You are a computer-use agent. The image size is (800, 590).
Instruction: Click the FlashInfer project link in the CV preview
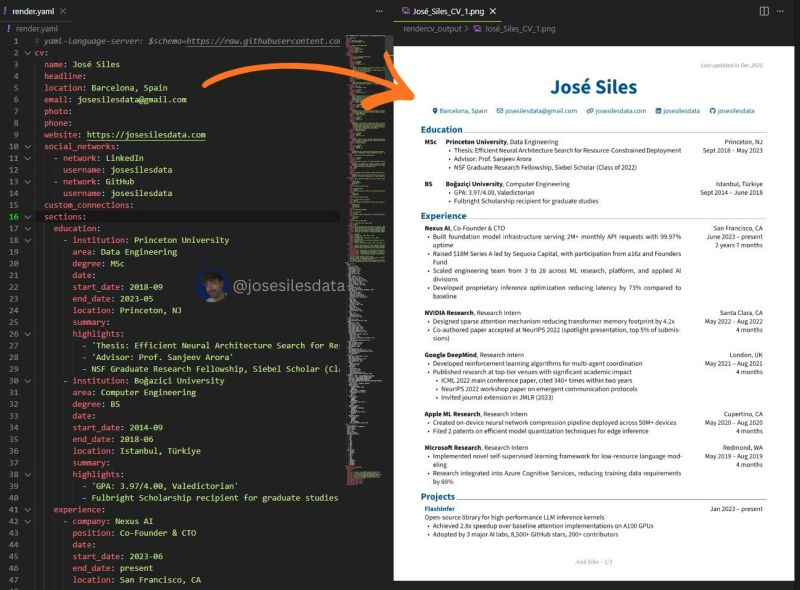pos(439,509)
